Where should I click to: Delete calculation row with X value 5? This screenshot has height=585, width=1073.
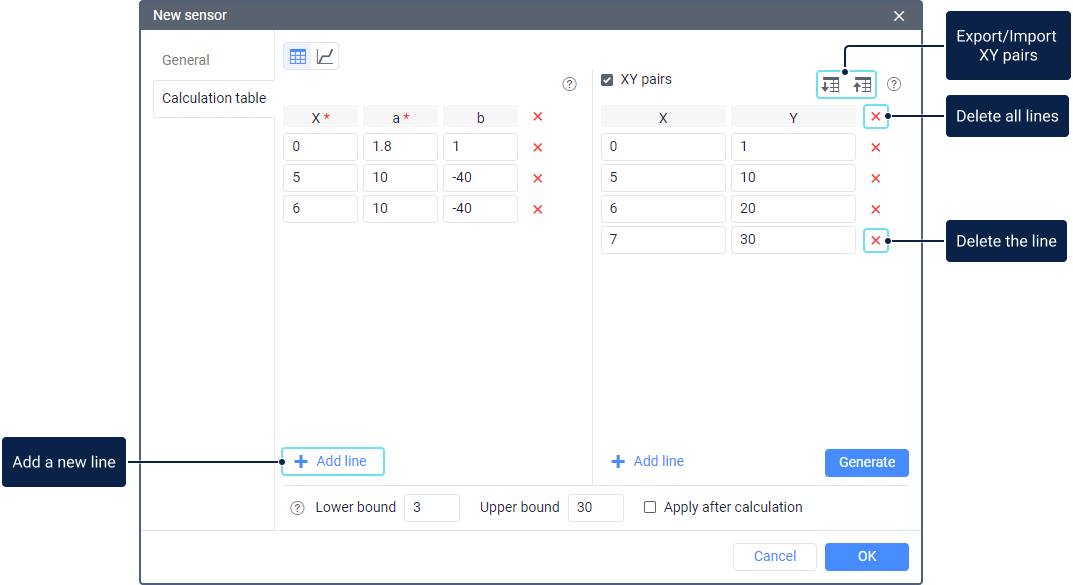538,179
